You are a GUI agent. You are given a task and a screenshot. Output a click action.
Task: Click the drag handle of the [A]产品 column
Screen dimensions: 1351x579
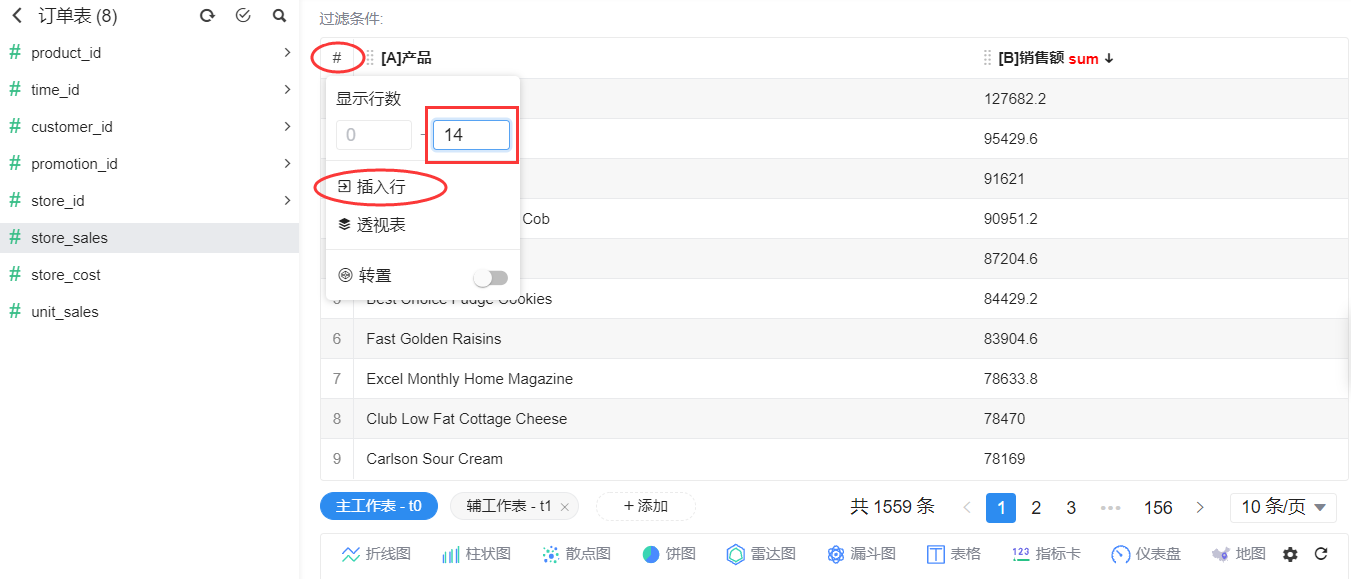click(x=370, y=58)
